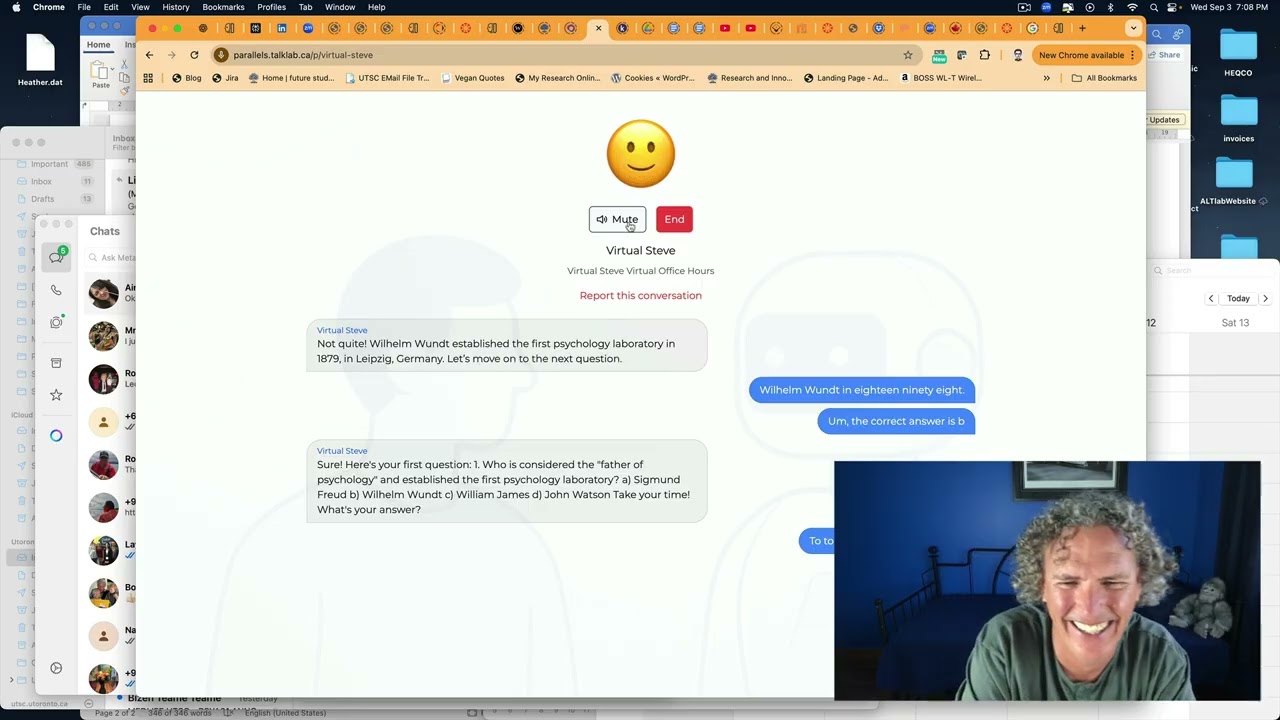Open the HEQCO desktop folder
1280x720 pixels.
[1238, 52]
